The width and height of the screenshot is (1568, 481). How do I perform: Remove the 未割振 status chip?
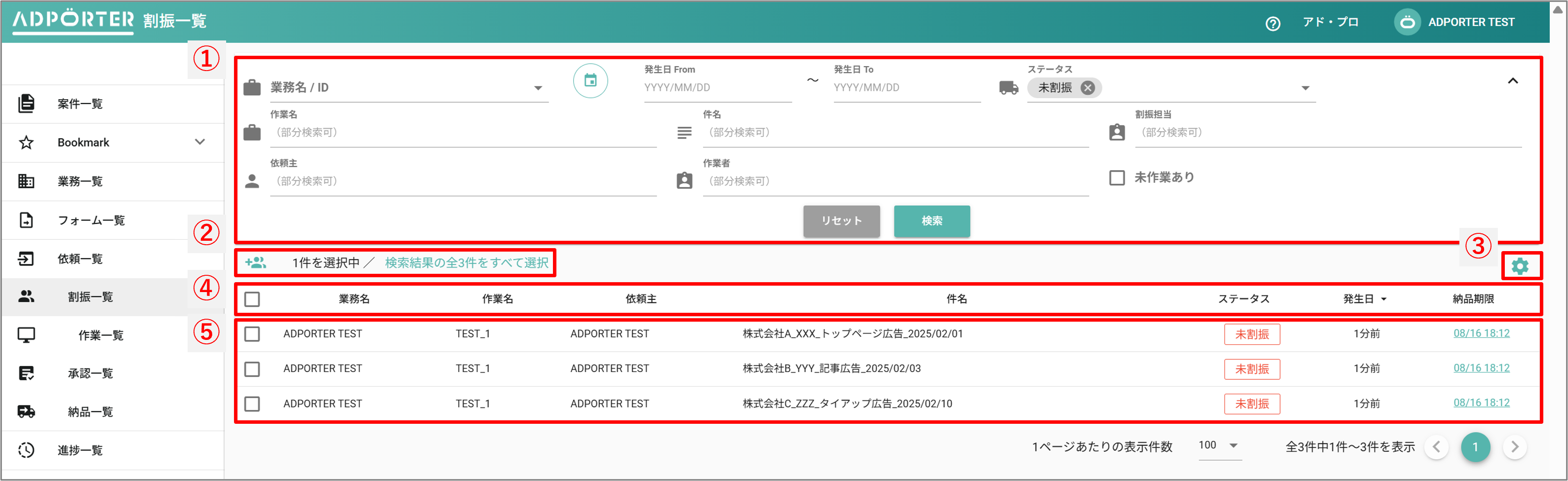1088,87
